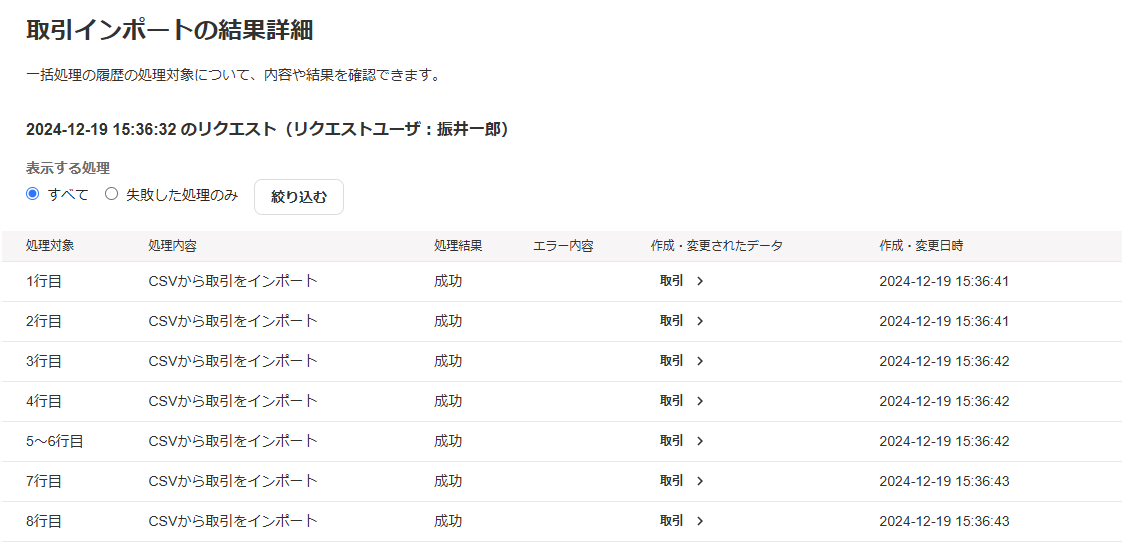Open the 取引 link in the 5〜6行目 row

click(x=682, y=441)
